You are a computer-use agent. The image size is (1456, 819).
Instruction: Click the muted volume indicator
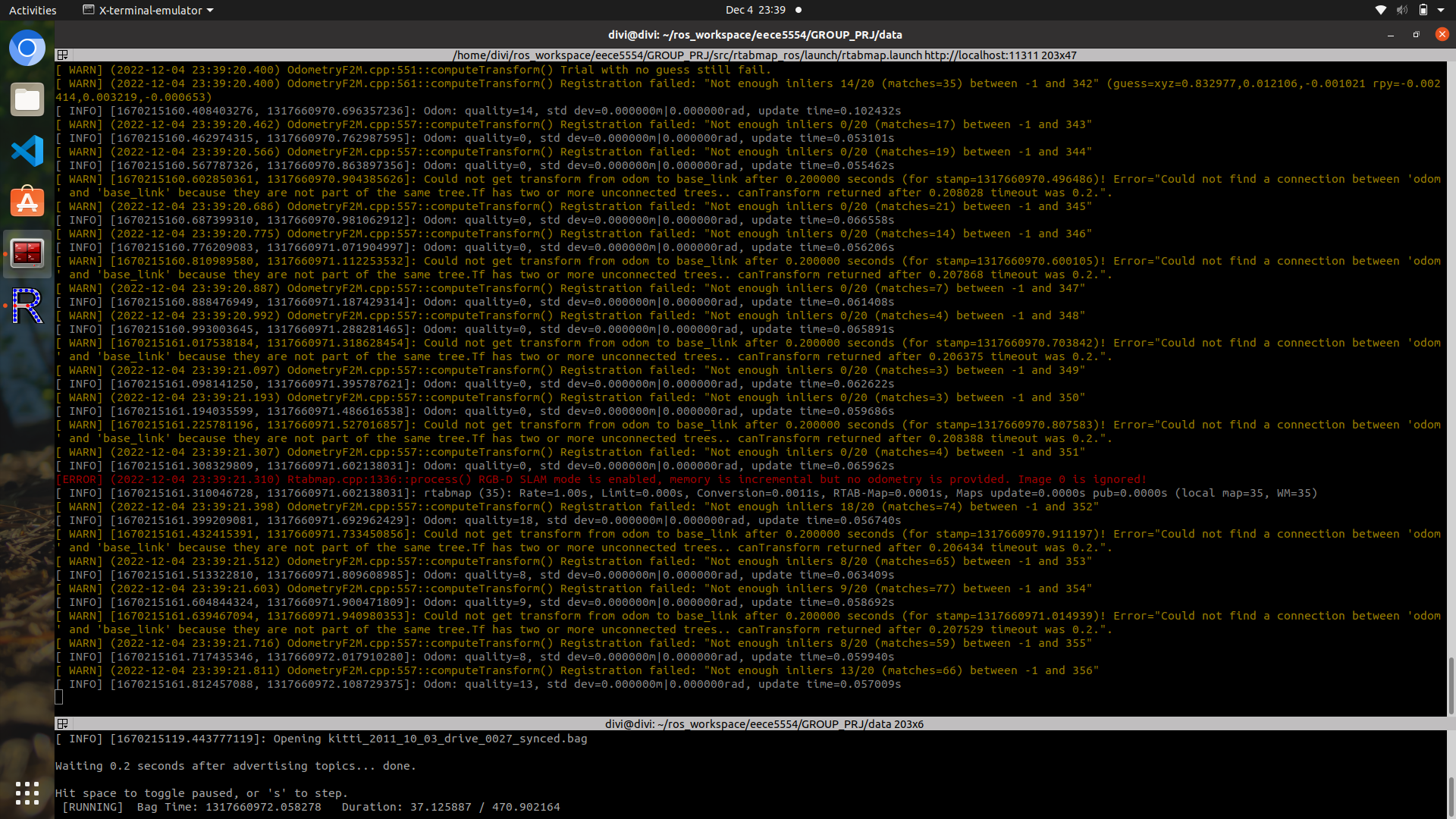point(1401,10)
